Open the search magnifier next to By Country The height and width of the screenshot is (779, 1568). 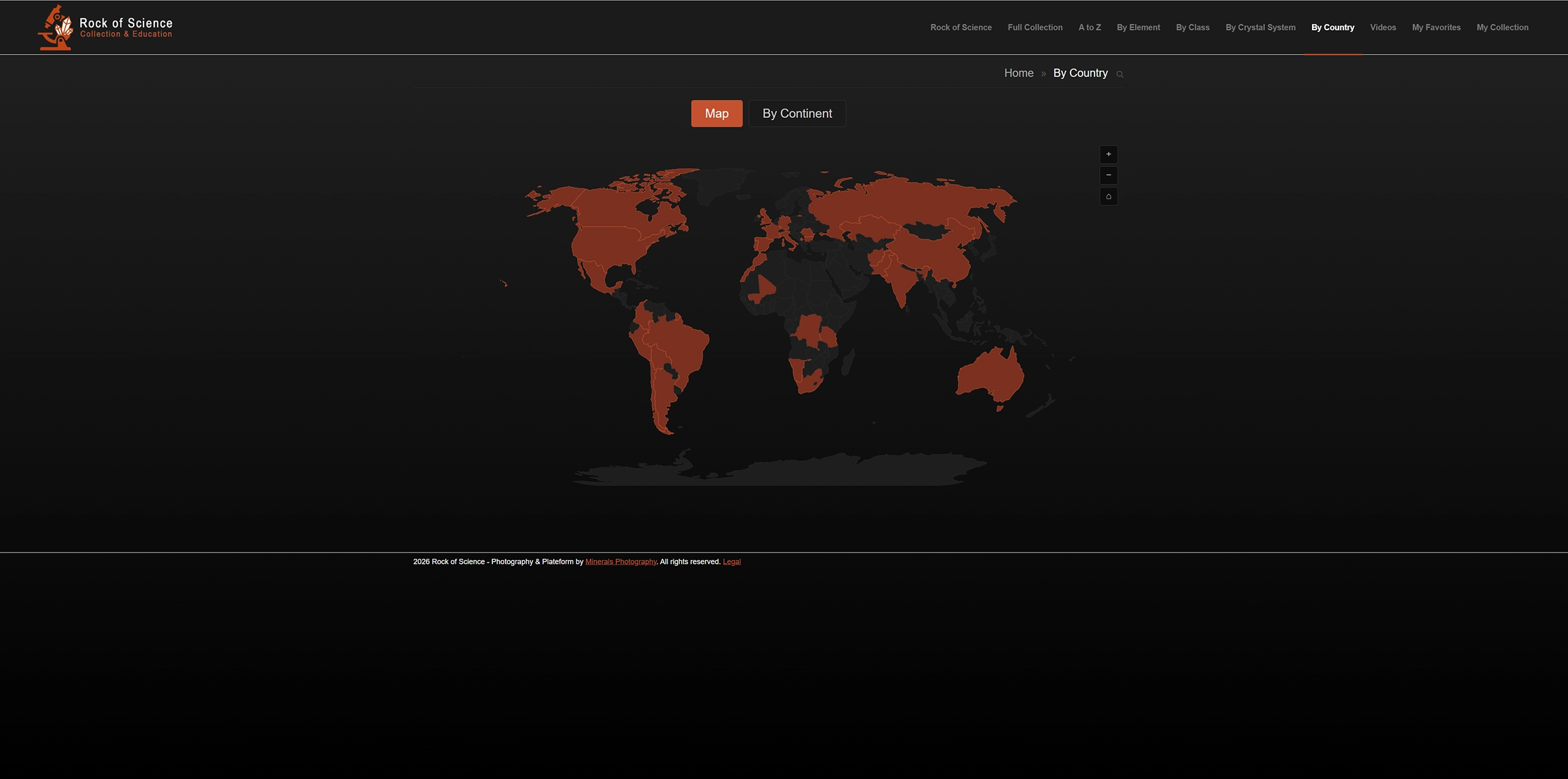(1120, 75)
